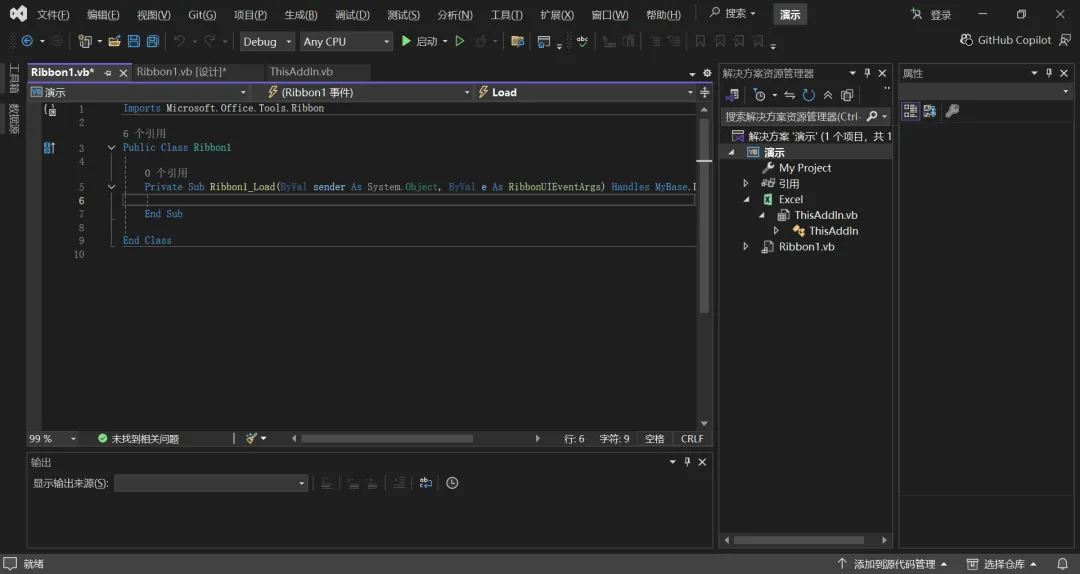Click refresh icon in Solution Explorer toolbar
This screenshot has height=574, width=1080.
tap(808, 95)
